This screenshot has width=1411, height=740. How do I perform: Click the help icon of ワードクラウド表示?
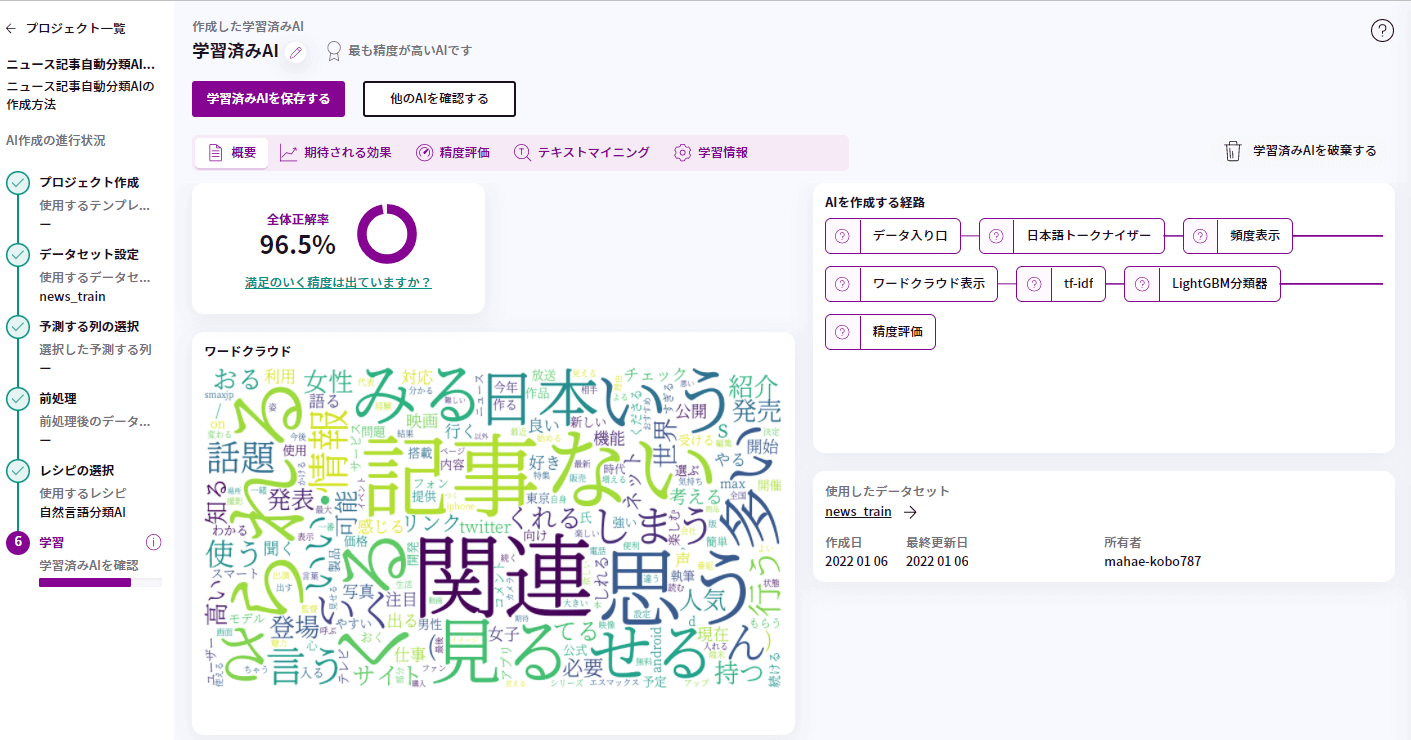[842, 284]
